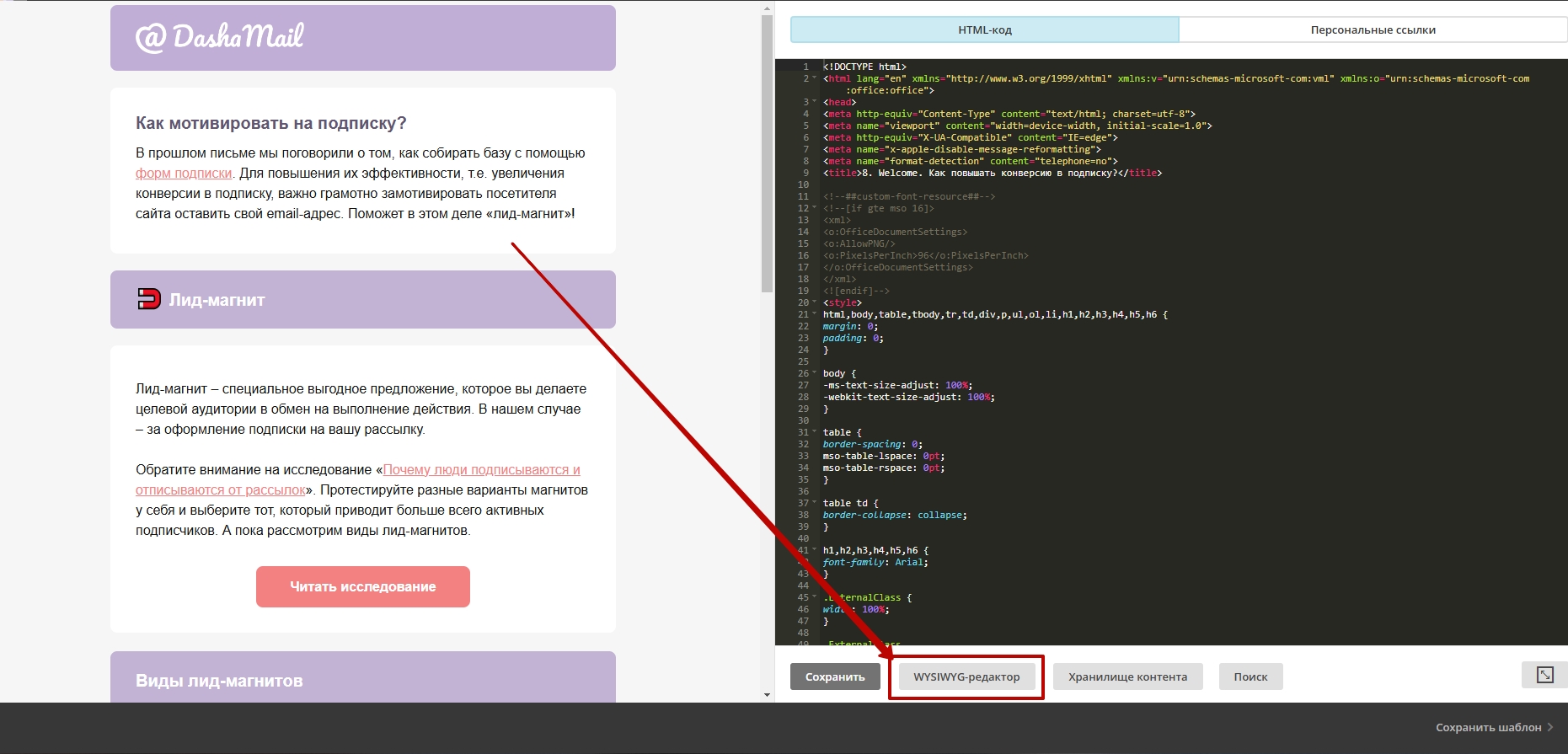Image resolution: width=1568 pixels, height=754 pixels.
Task: Click the red magnet icon beside Лид-магнит
Action: click(x=149, y=299)
